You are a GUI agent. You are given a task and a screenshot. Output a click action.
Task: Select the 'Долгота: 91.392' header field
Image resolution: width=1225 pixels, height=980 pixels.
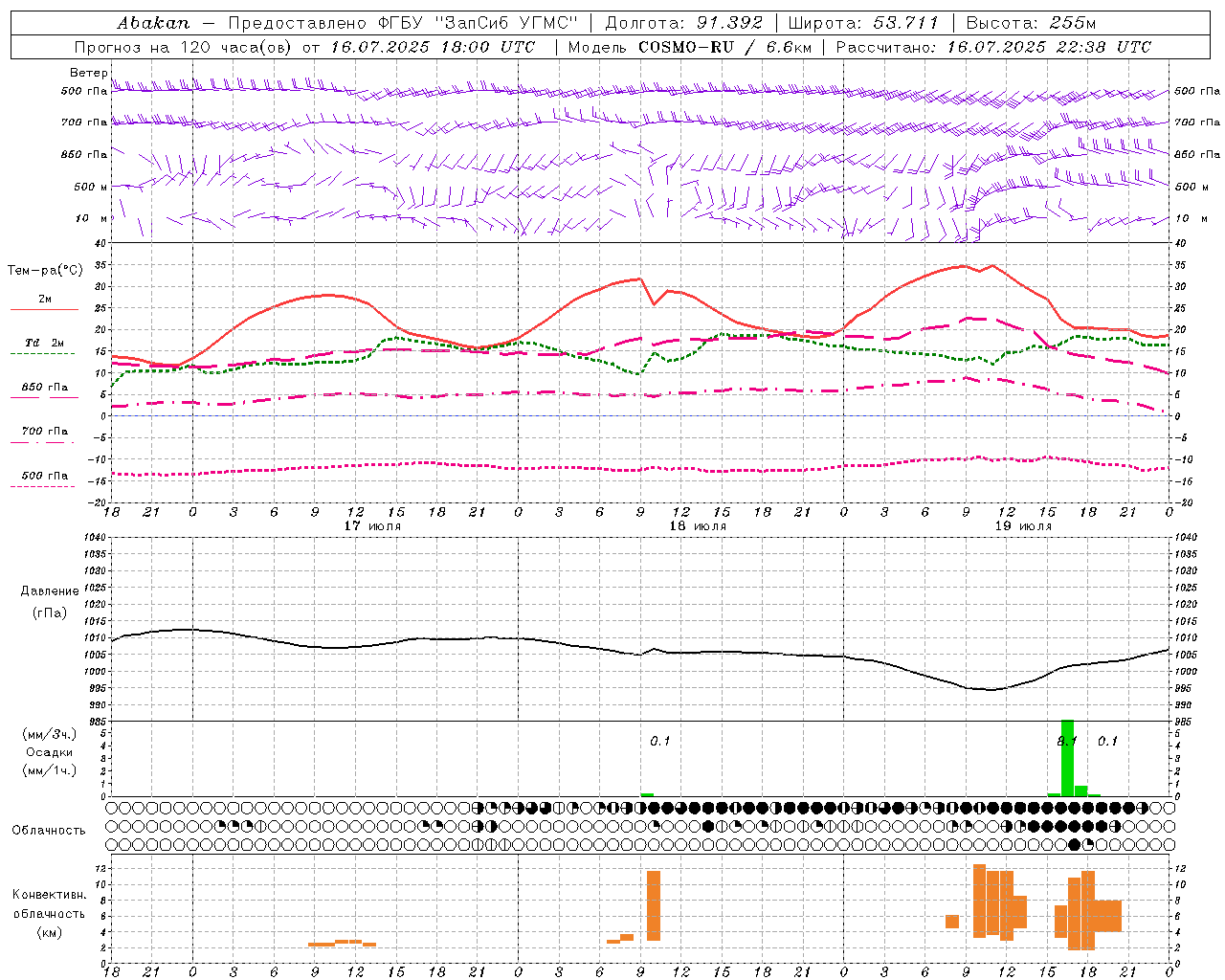(684, 23)
